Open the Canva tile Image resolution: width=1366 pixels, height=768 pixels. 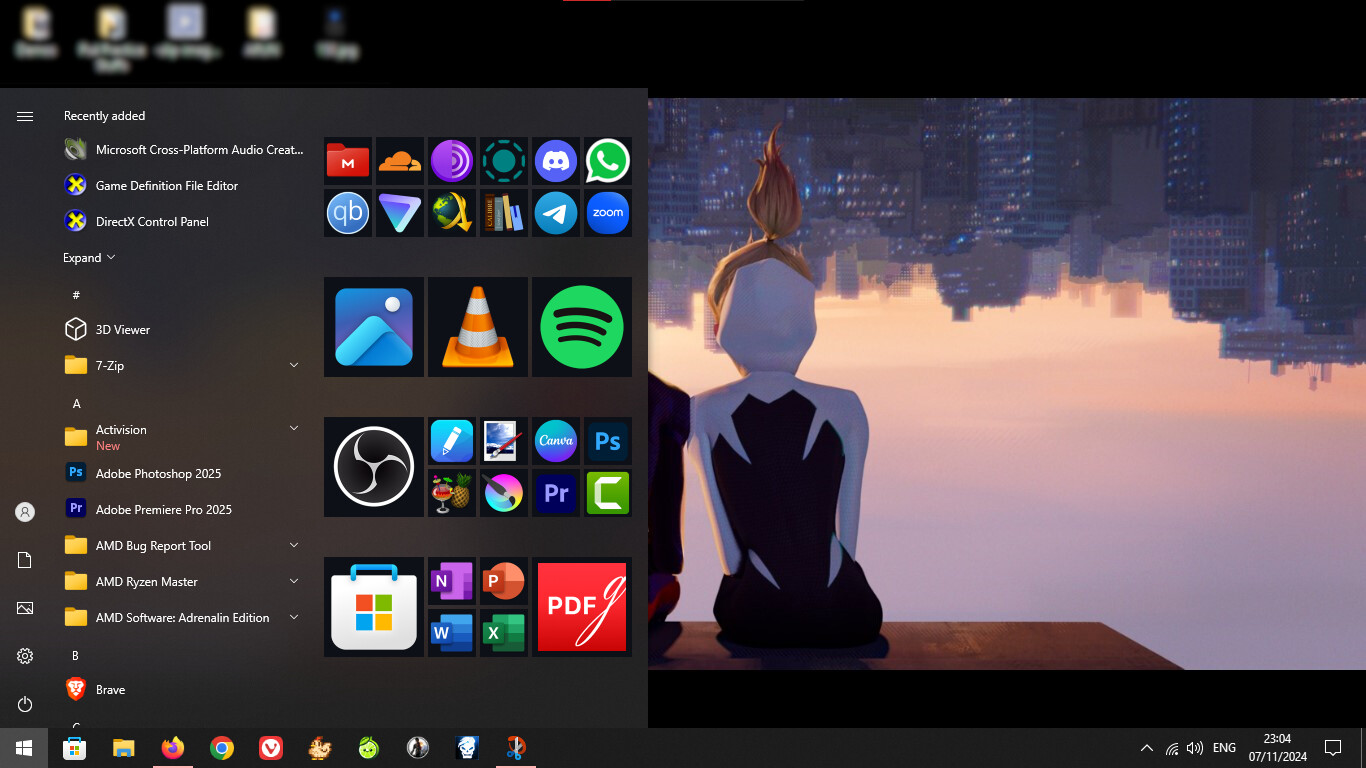[555, 441]
